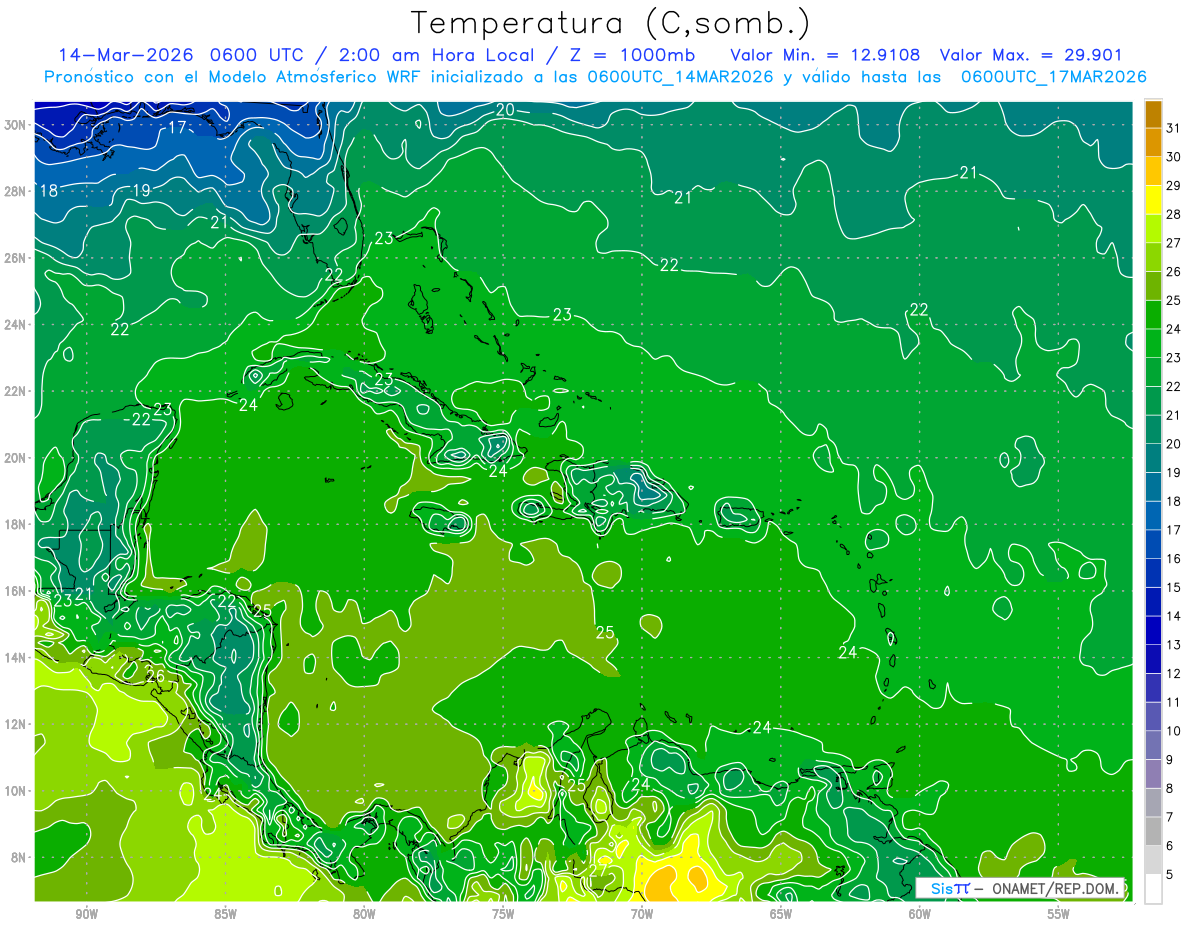Click the "0600UTC_17MAR2026" valid-until timestamp
The height and width of the screenshot is (927, 1200).
coord(1053,77)
